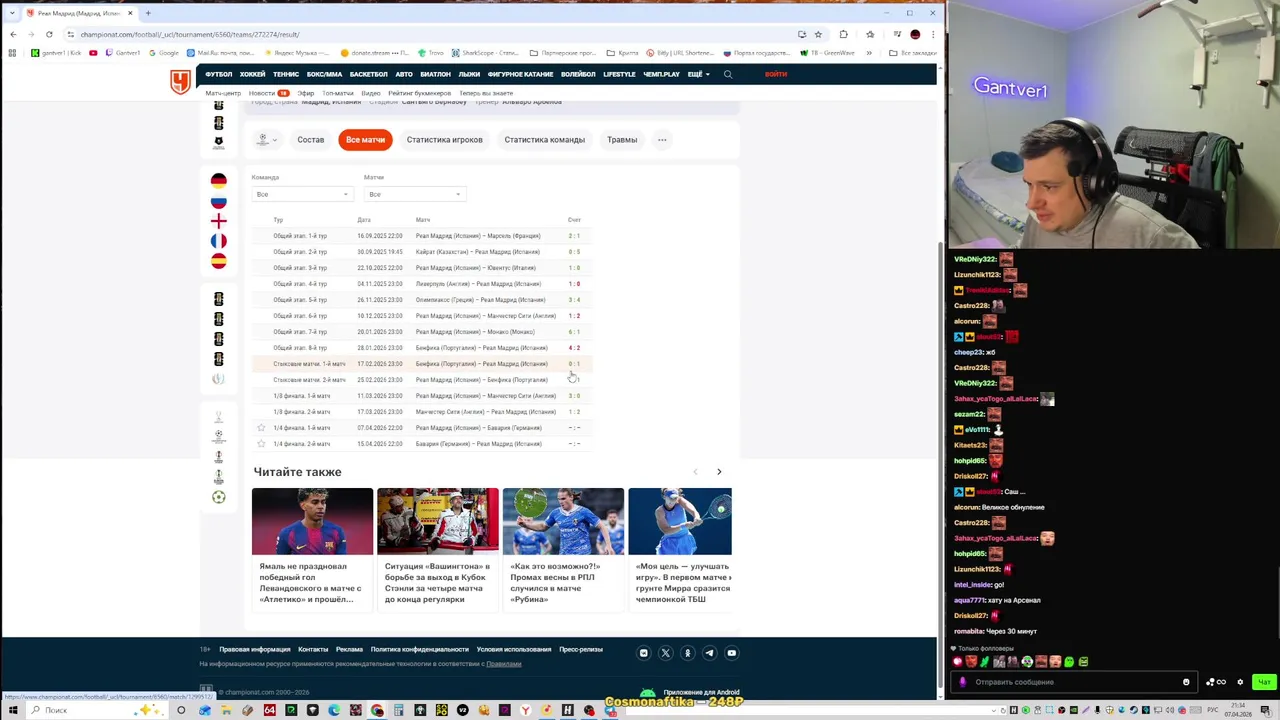Open the Травмы tab
Screen dimensions: 1280x720
point(622,140)
